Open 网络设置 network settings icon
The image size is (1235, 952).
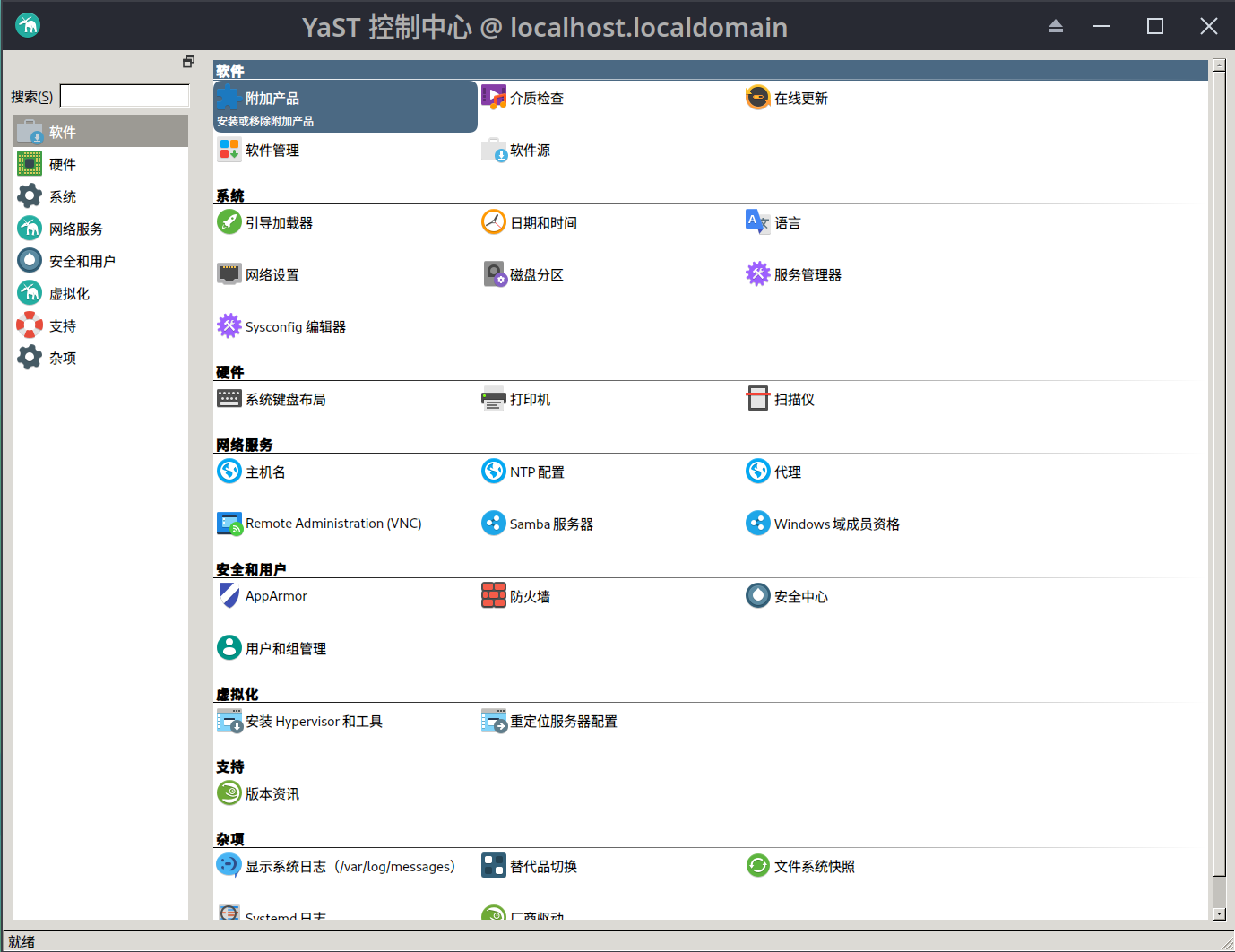[229, 273]
